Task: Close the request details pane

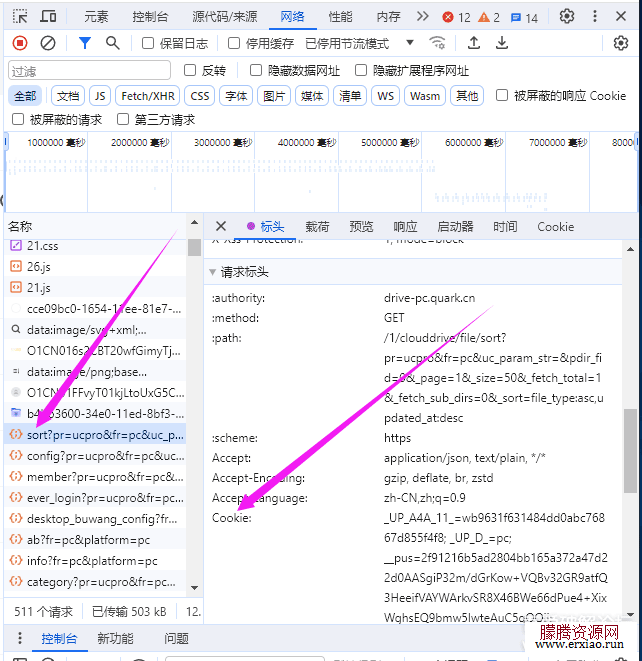Action: (x=221, y=226)
